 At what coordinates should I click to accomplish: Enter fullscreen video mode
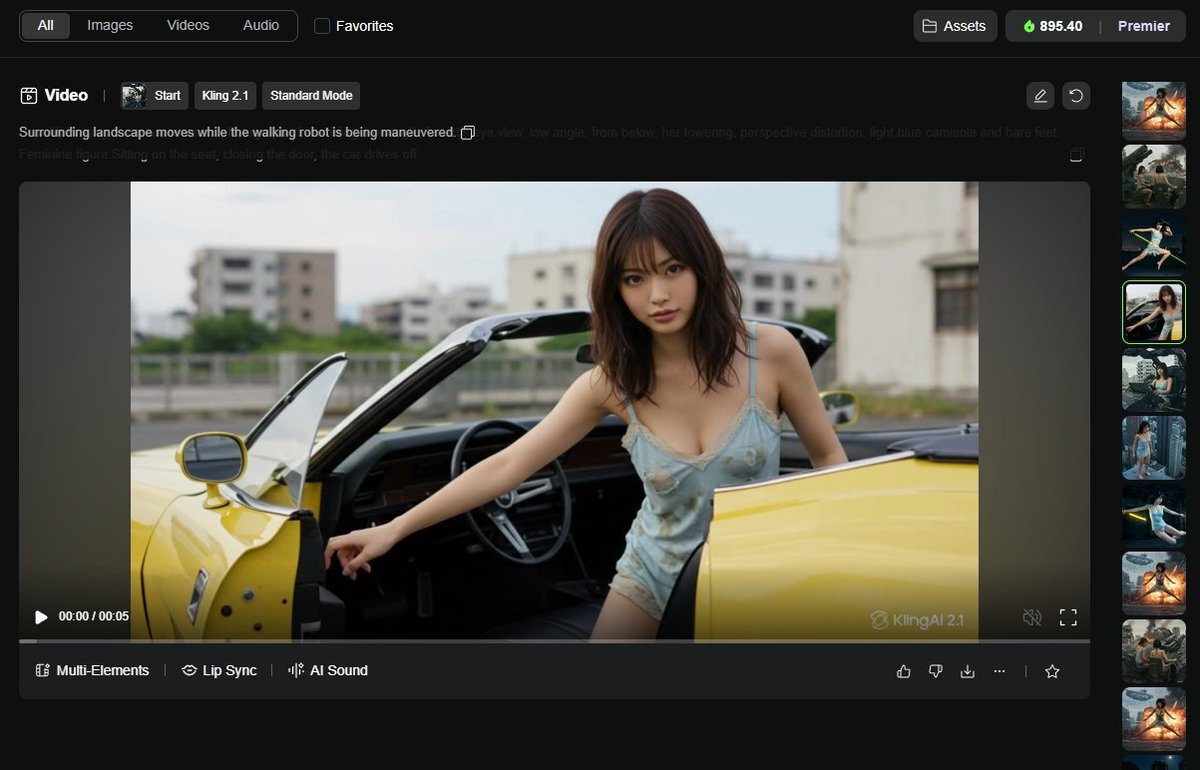1068,618
